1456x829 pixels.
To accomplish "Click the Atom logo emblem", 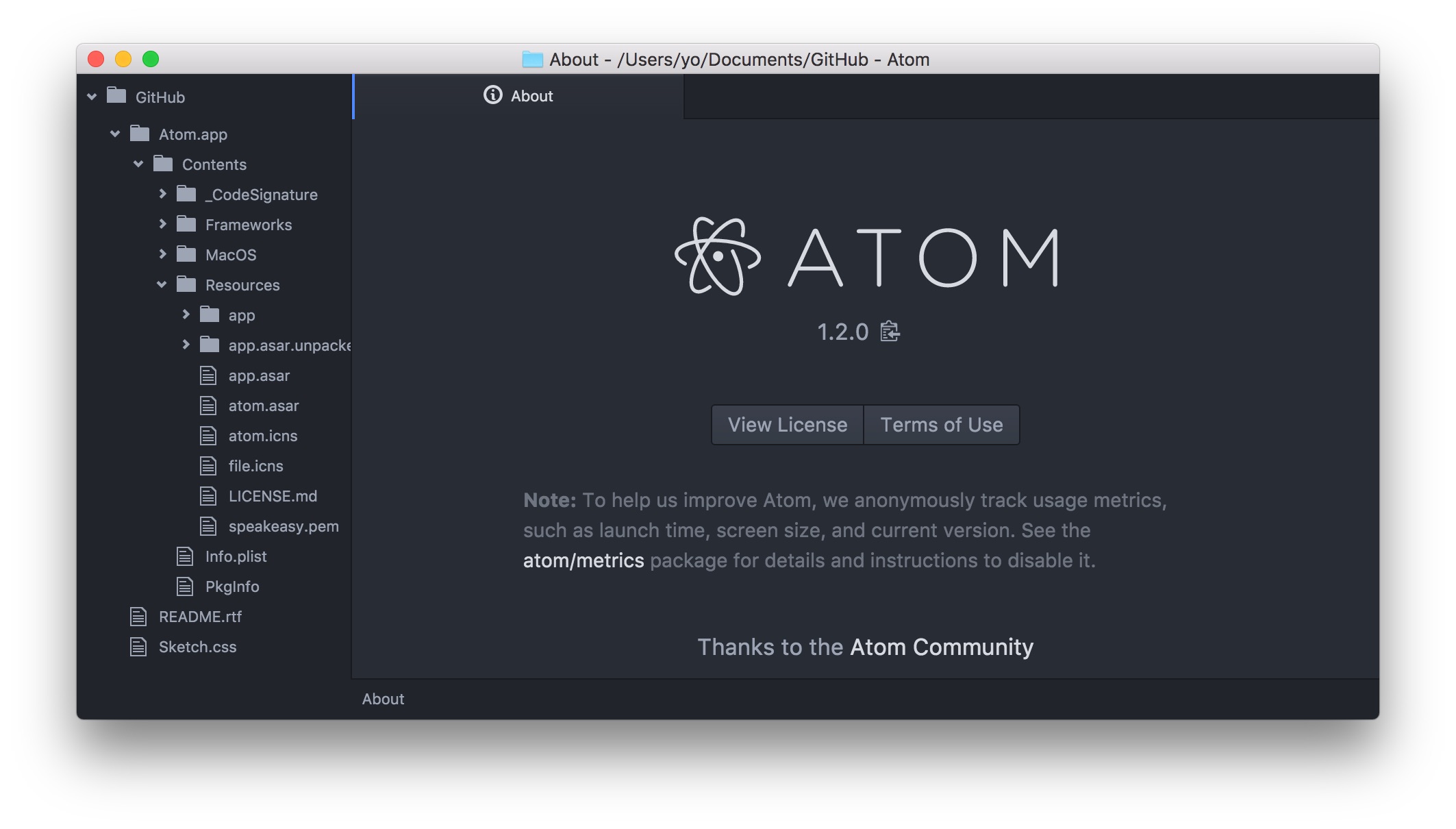I will point(718,256).
